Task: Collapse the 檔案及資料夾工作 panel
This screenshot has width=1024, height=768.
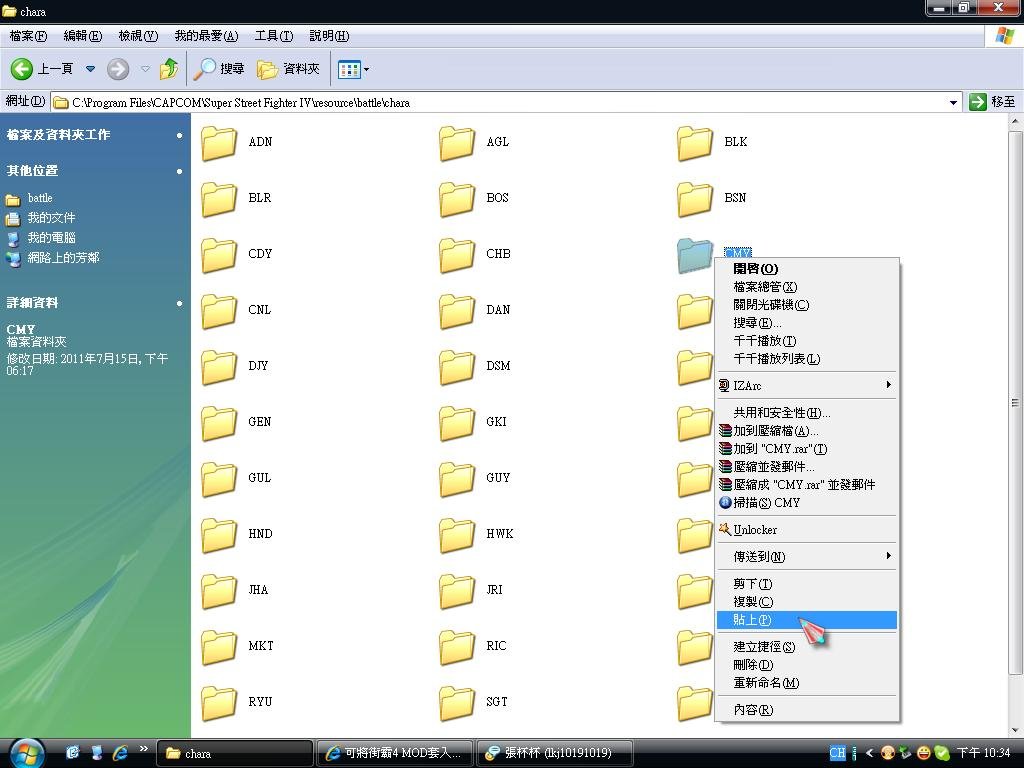Action: [x=180, y=135]
